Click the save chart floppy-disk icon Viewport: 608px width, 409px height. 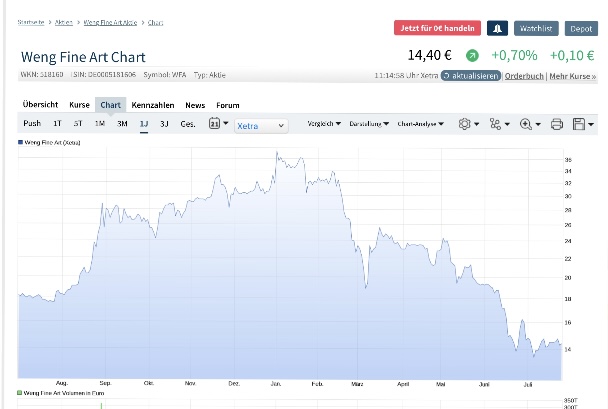point(579,124)
